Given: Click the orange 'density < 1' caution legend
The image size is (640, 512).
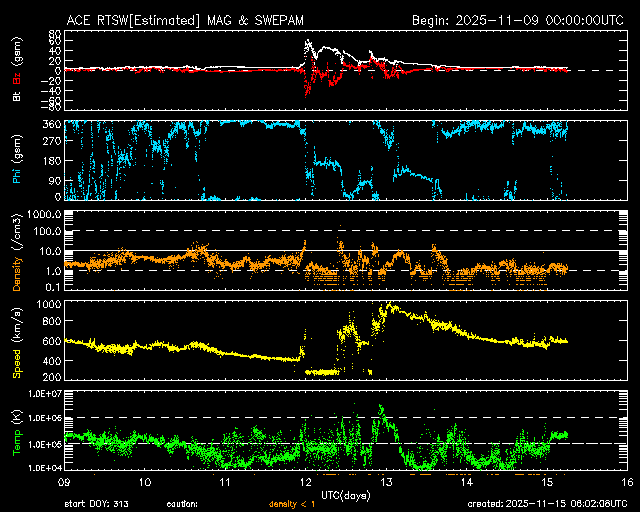Looking at the screenshot, I should click(x=290, y=504).
